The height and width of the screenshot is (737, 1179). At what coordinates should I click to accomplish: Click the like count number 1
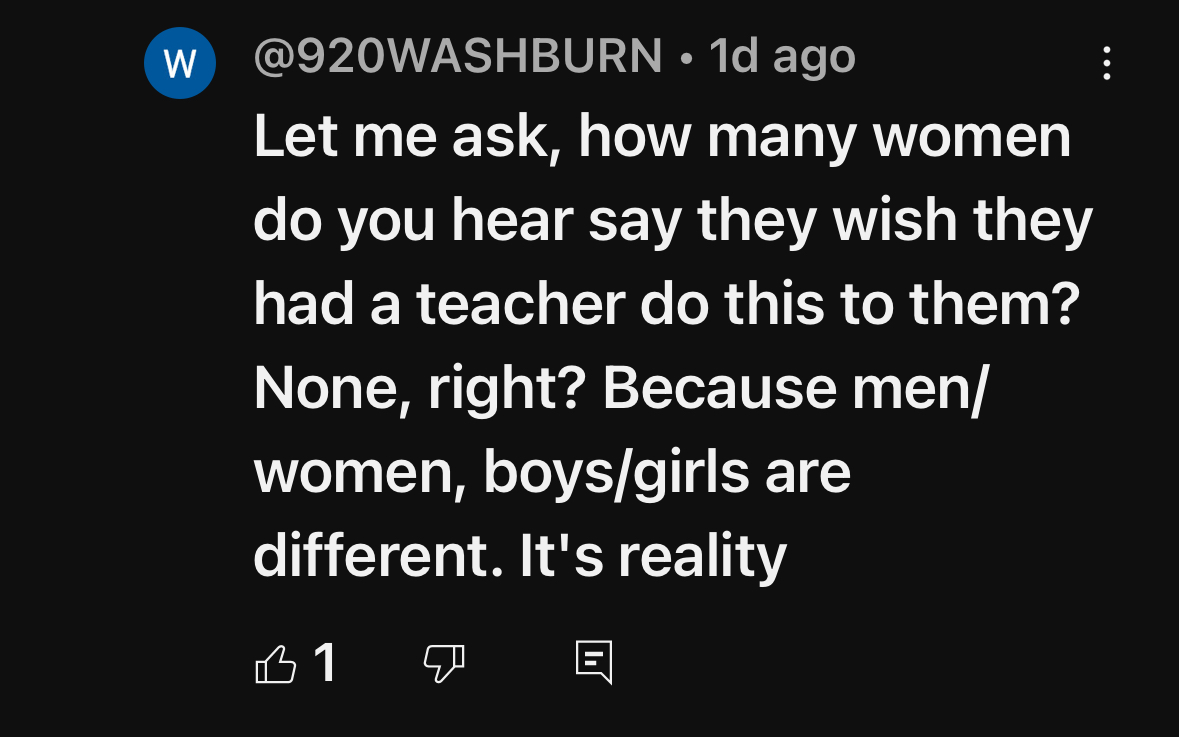(325, 663)
